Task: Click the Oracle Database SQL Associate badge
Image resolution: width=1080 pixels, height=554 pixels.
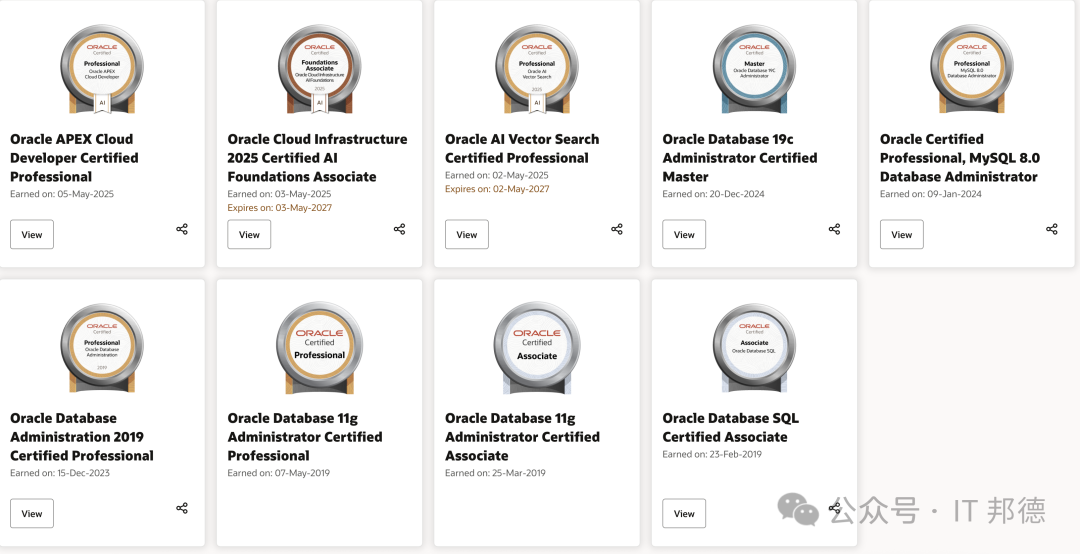Action: click(754, 348)
